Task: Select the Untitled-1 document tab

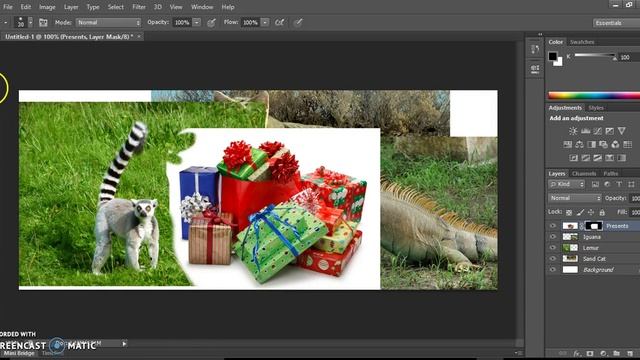Action: (69, 37)
